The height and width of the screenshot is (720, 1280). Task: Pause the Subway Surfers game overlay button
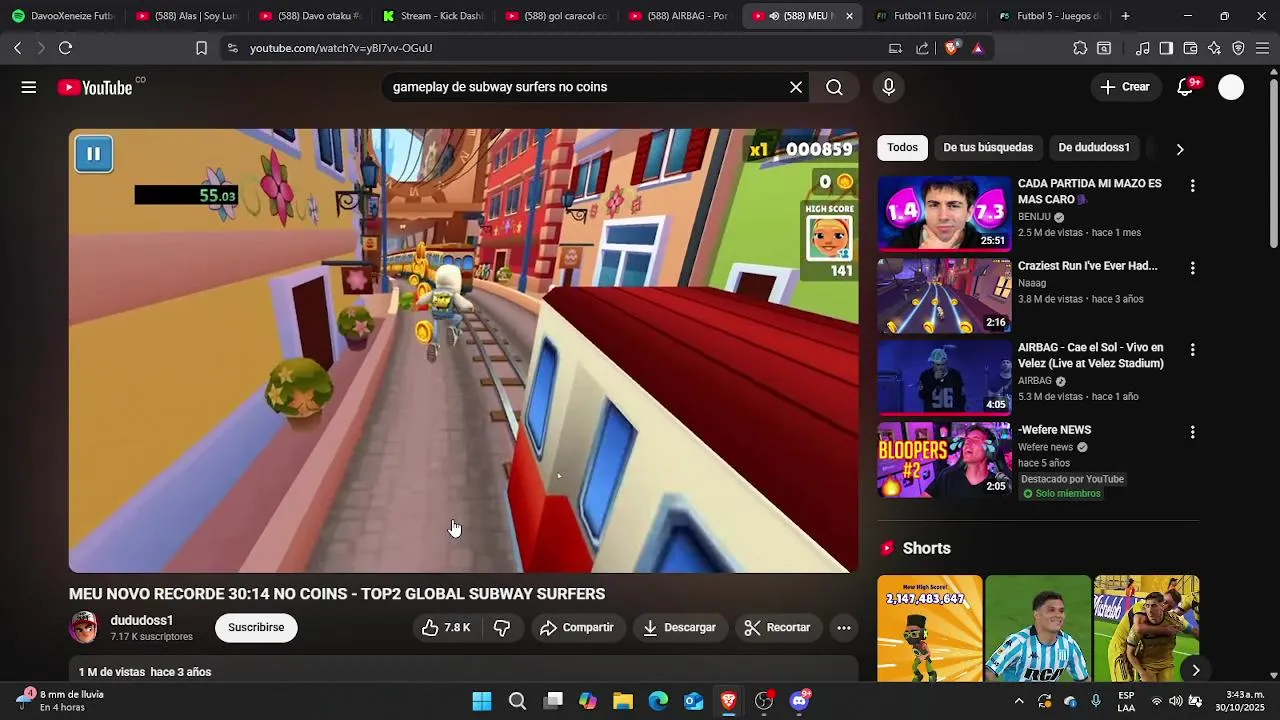tap(93, 154)
